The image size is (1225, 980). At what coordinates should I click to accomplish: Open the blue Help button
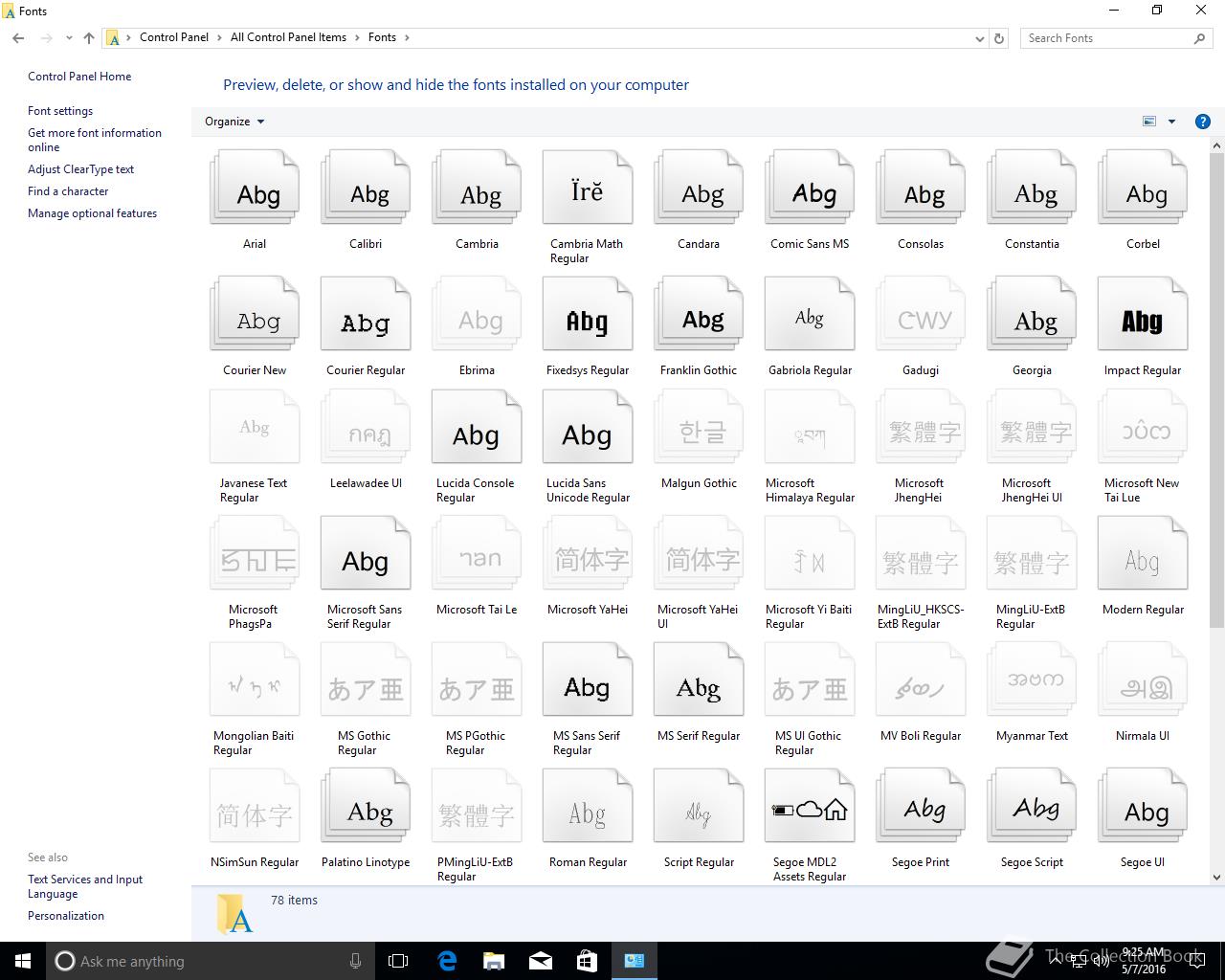[x=1203, y=122]
